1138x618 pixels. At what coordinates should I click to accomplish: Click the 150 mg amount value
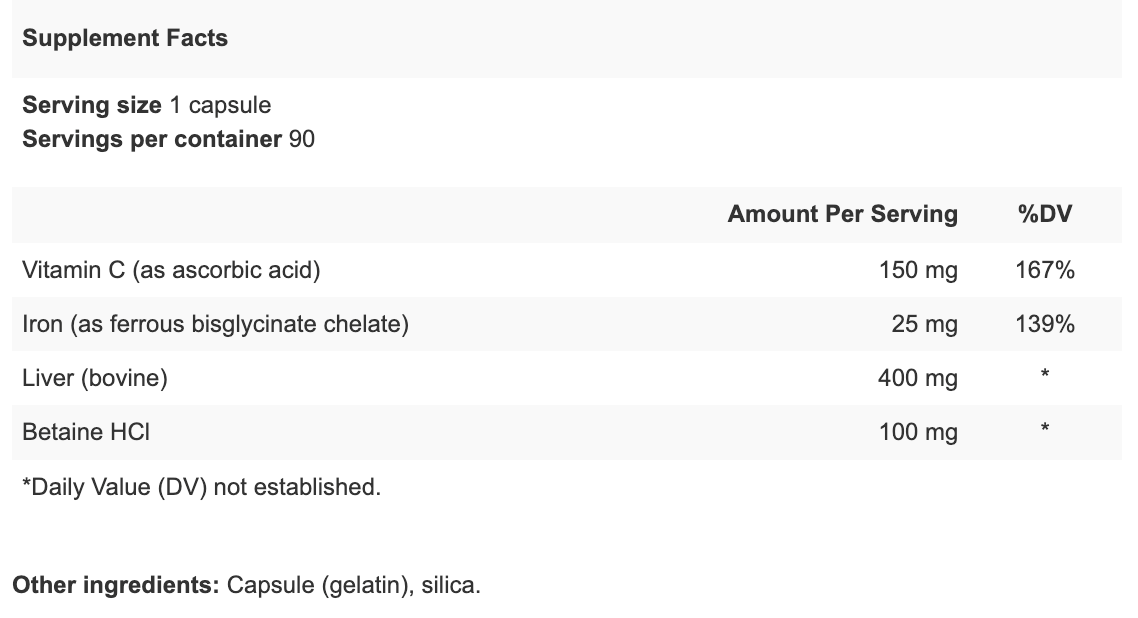pos(917,270)
